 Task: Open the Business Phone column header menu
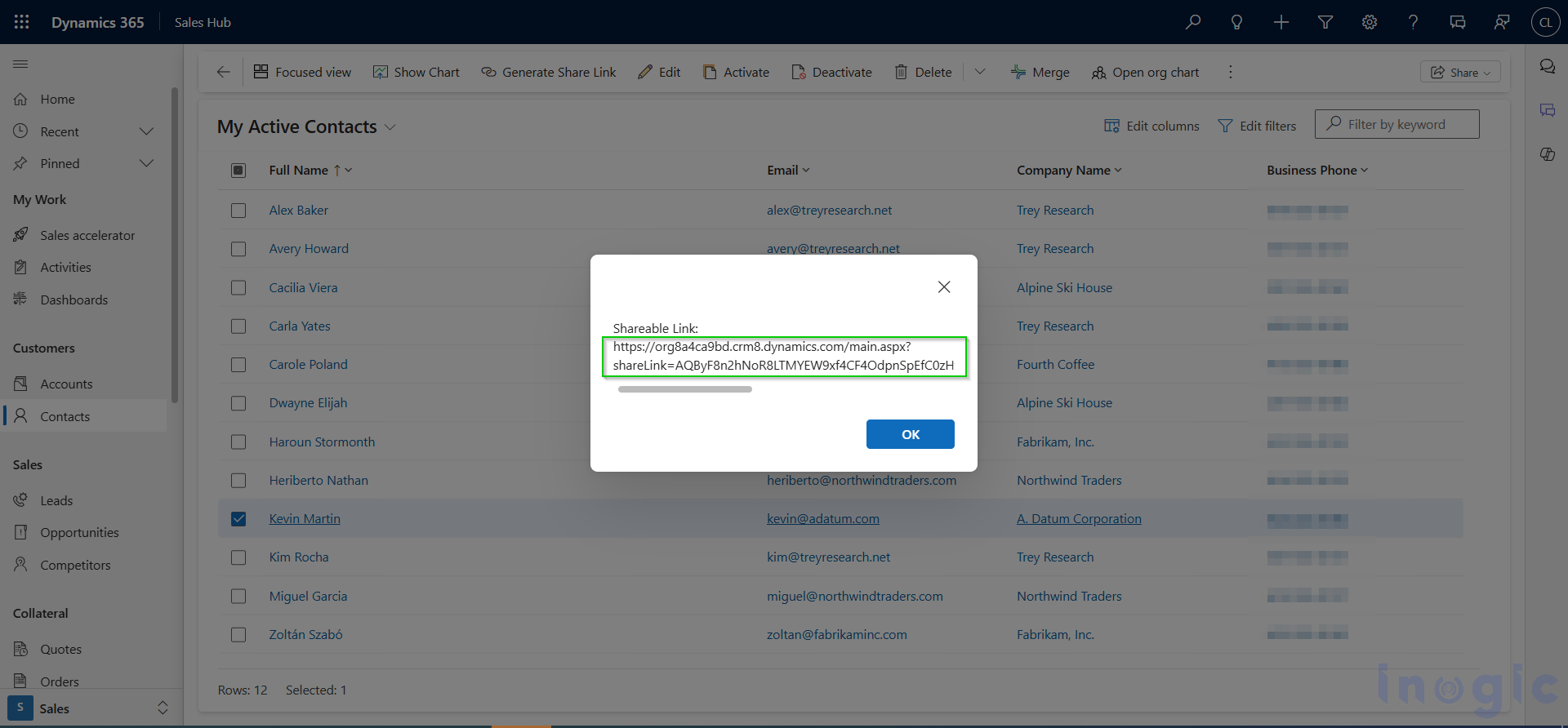pos(1317,170)
